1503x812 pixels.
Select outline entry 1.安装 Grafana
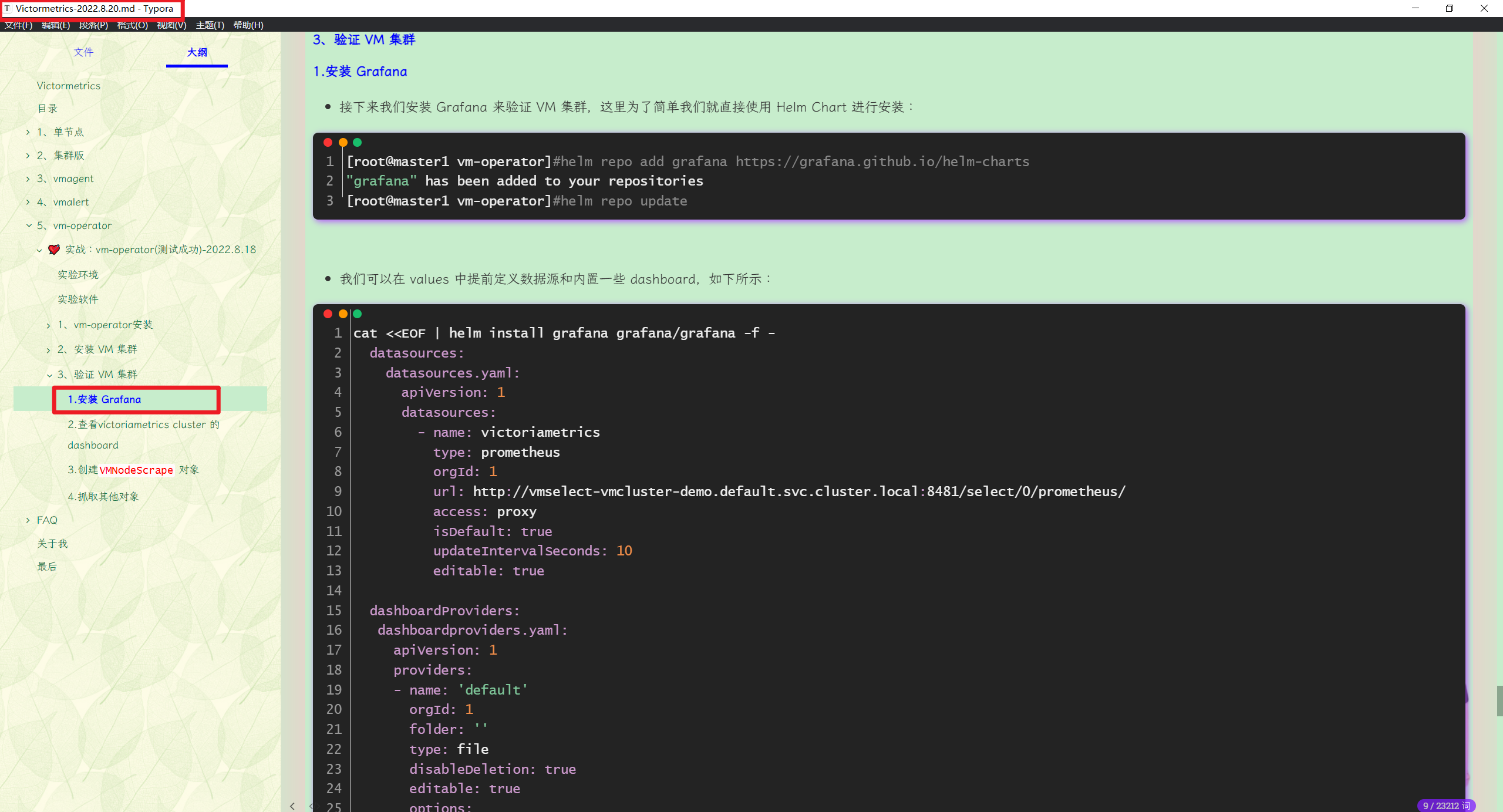click(105, 399)
